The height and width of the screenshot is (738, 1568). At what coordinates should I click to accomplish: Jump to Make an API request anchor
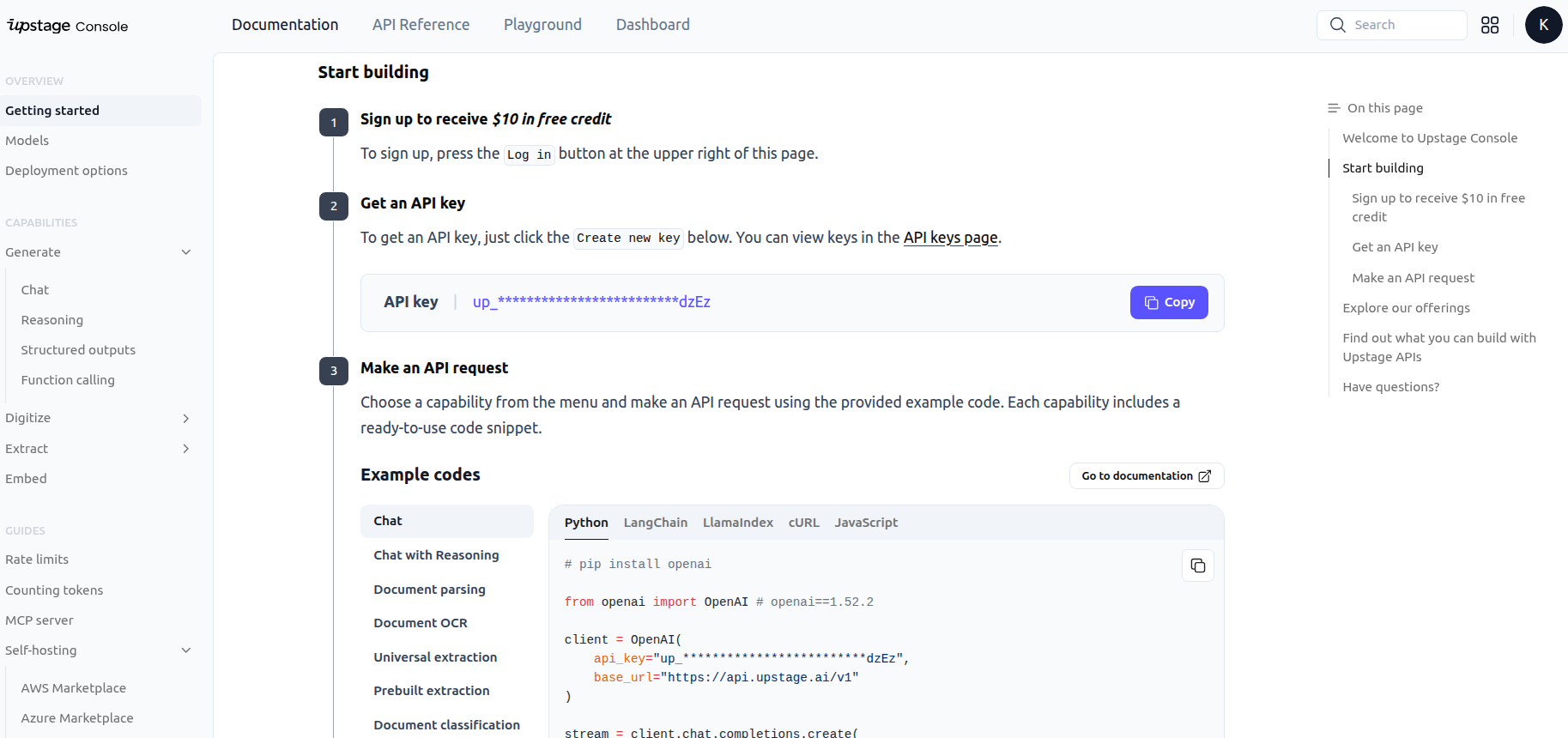[1413, 278]
